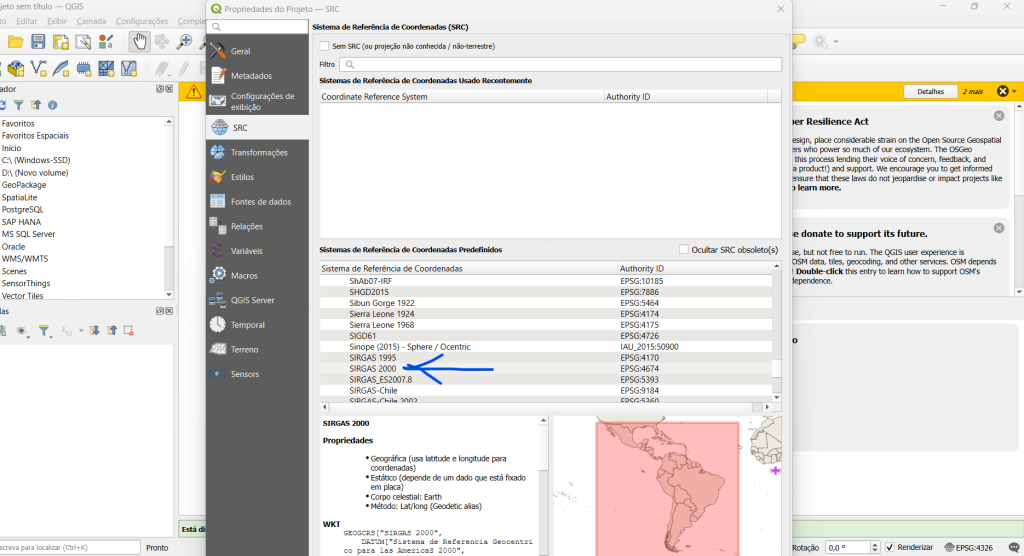Open the Editar menu
1024x556 pixels.
pos(26,21)
